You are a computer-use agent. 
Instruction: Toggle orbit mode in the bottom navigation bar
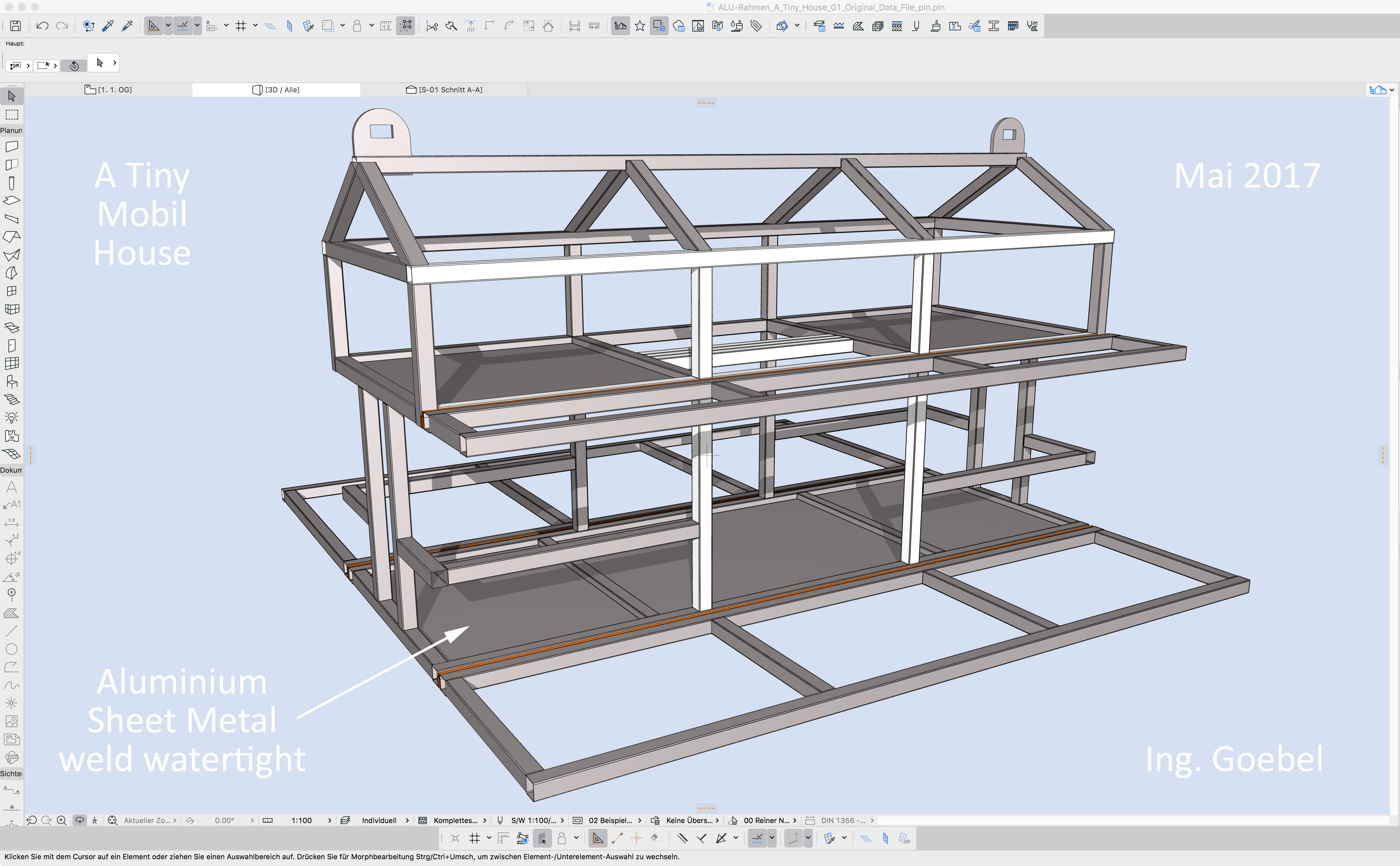click(80, 820)
